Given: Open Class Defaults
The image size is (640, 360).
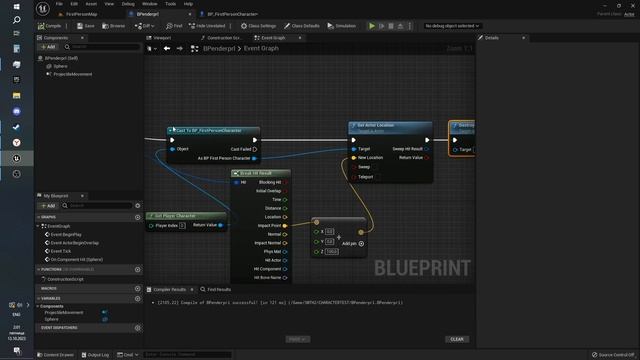Looking at the screenshot, I should tap(302, 26).
